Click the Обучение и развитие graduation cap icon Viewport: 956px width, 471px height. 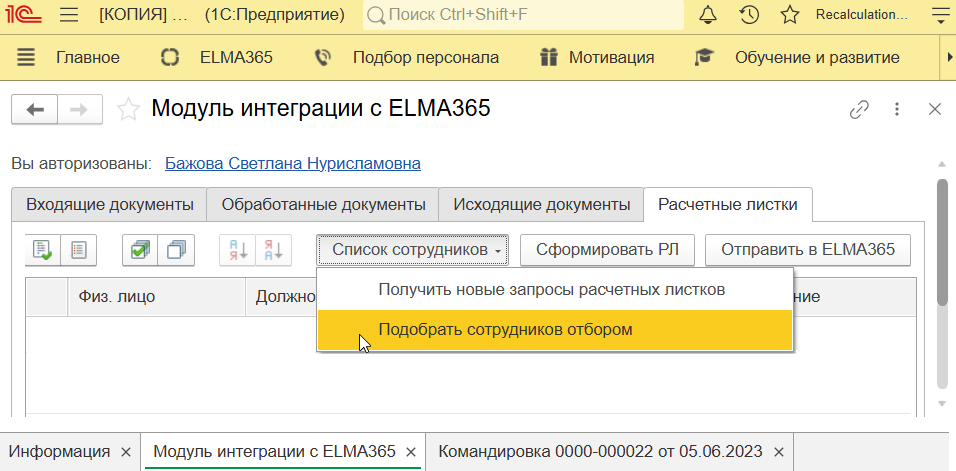point(704,58)
